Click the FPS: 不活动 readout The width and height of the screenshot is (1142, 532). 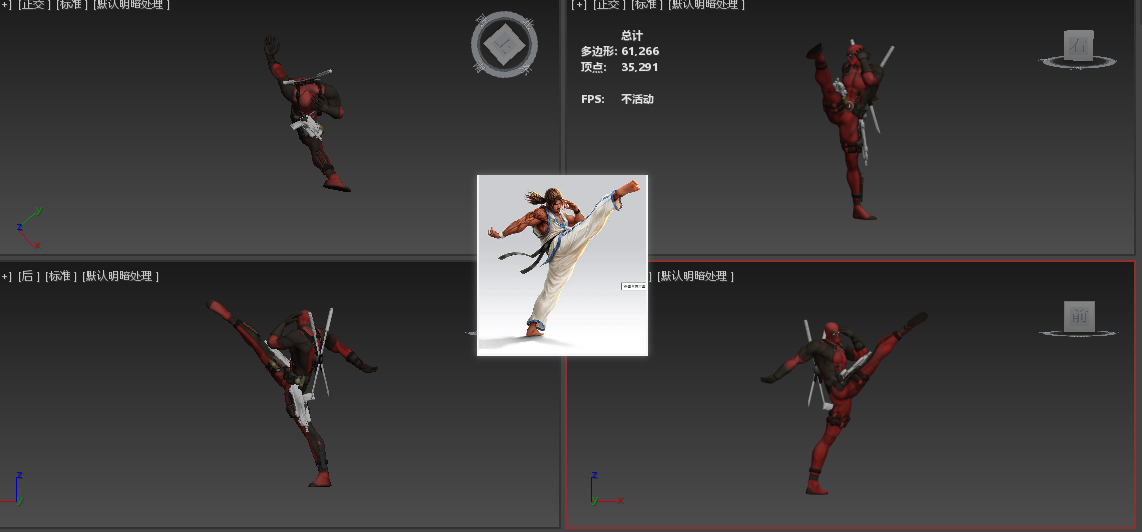tap(618, 99)
